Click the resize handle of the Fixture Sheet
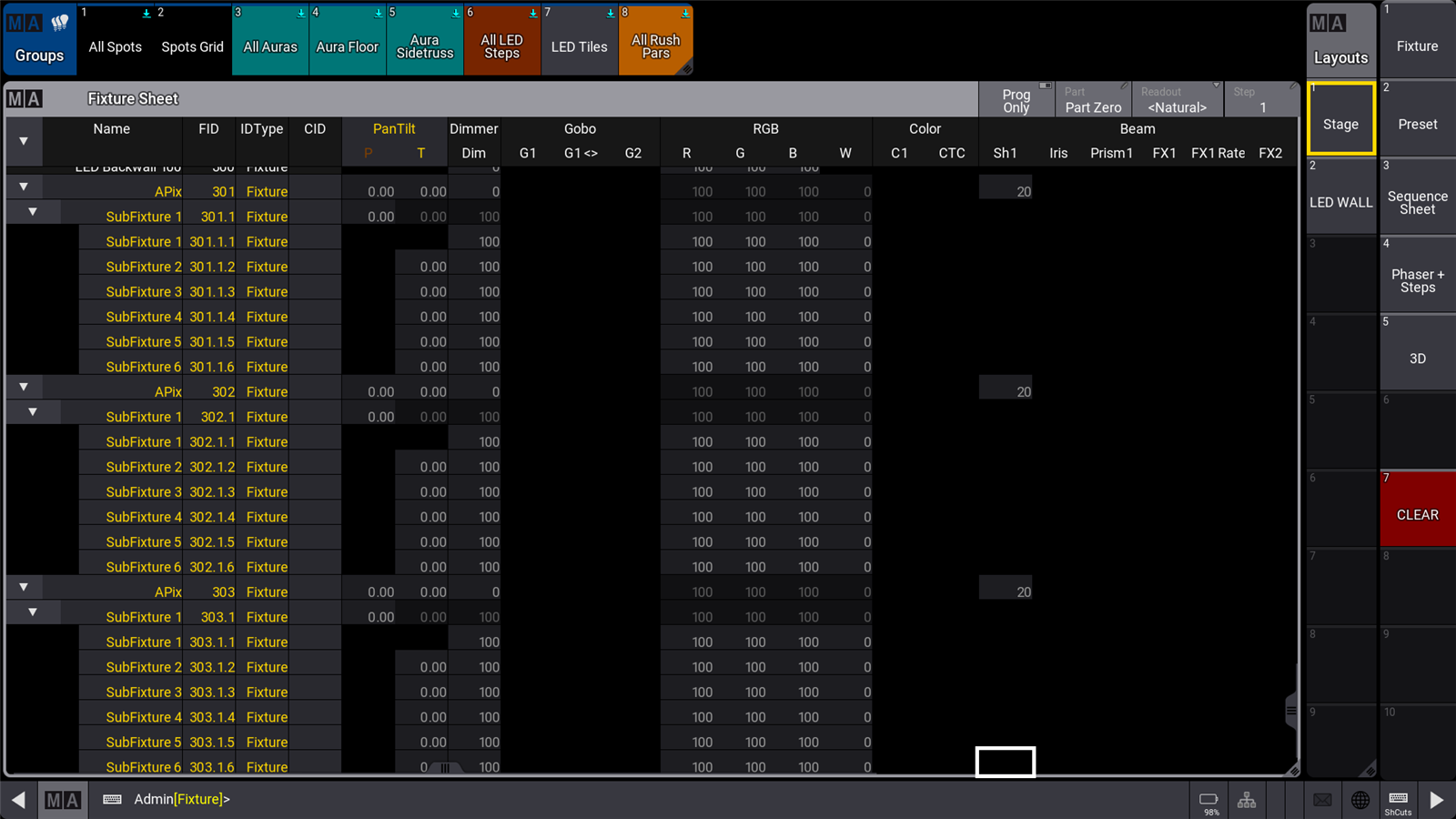Screen dimensions: 1456x819 pos(1292,770)
